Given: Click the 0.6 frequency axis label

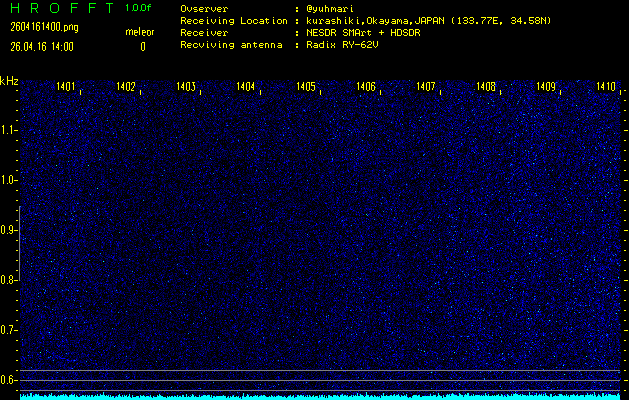Looking at the screenshot, I should tap(9, 379).
